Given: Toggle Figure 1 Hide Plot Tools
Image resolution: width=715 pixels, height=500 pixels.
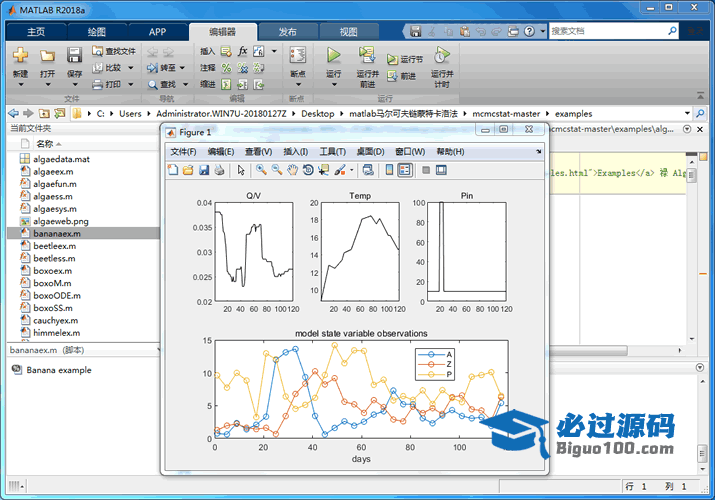Looking at the screenshot, I should click(x=426, y=170).
